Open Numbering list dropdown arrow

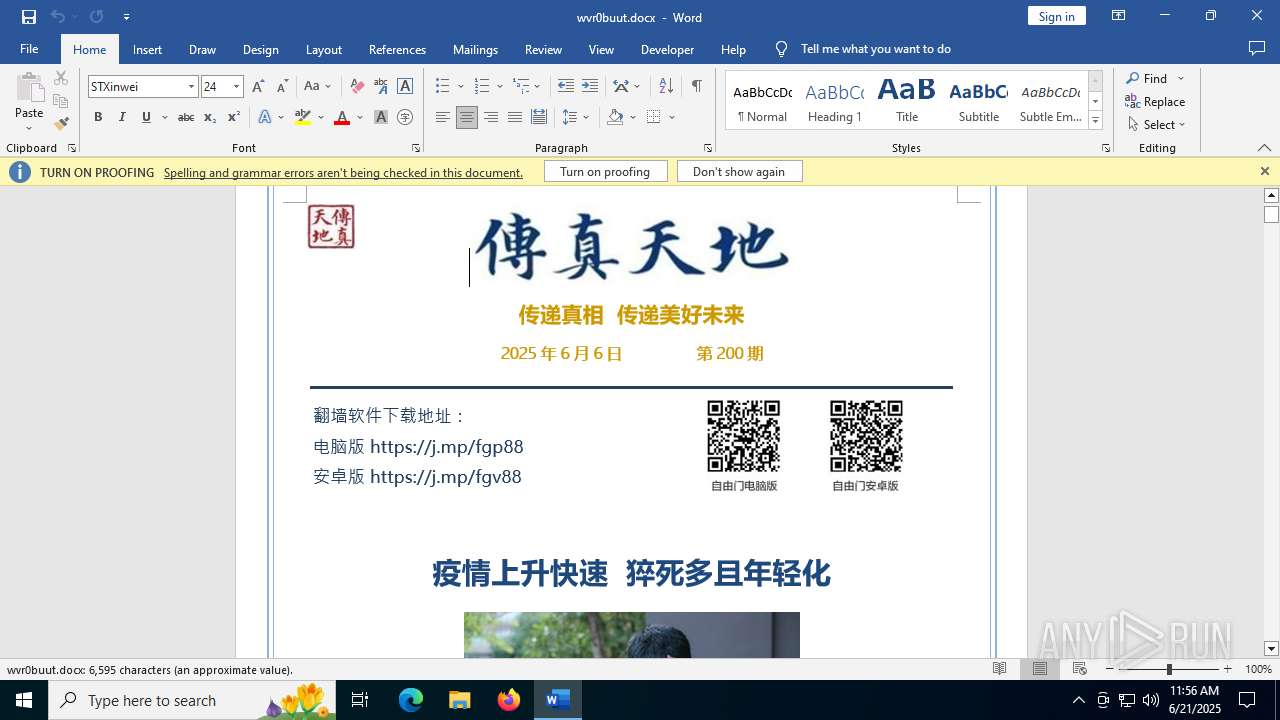coord(499,87)
